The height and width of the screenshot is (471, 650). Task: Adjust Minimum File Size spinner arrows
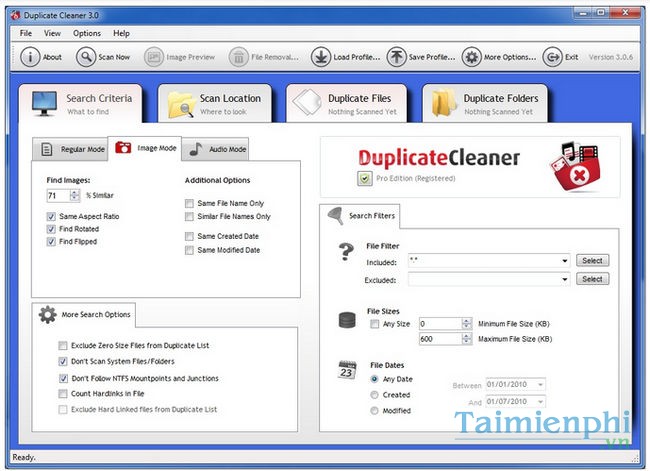[x=467, y=323]
